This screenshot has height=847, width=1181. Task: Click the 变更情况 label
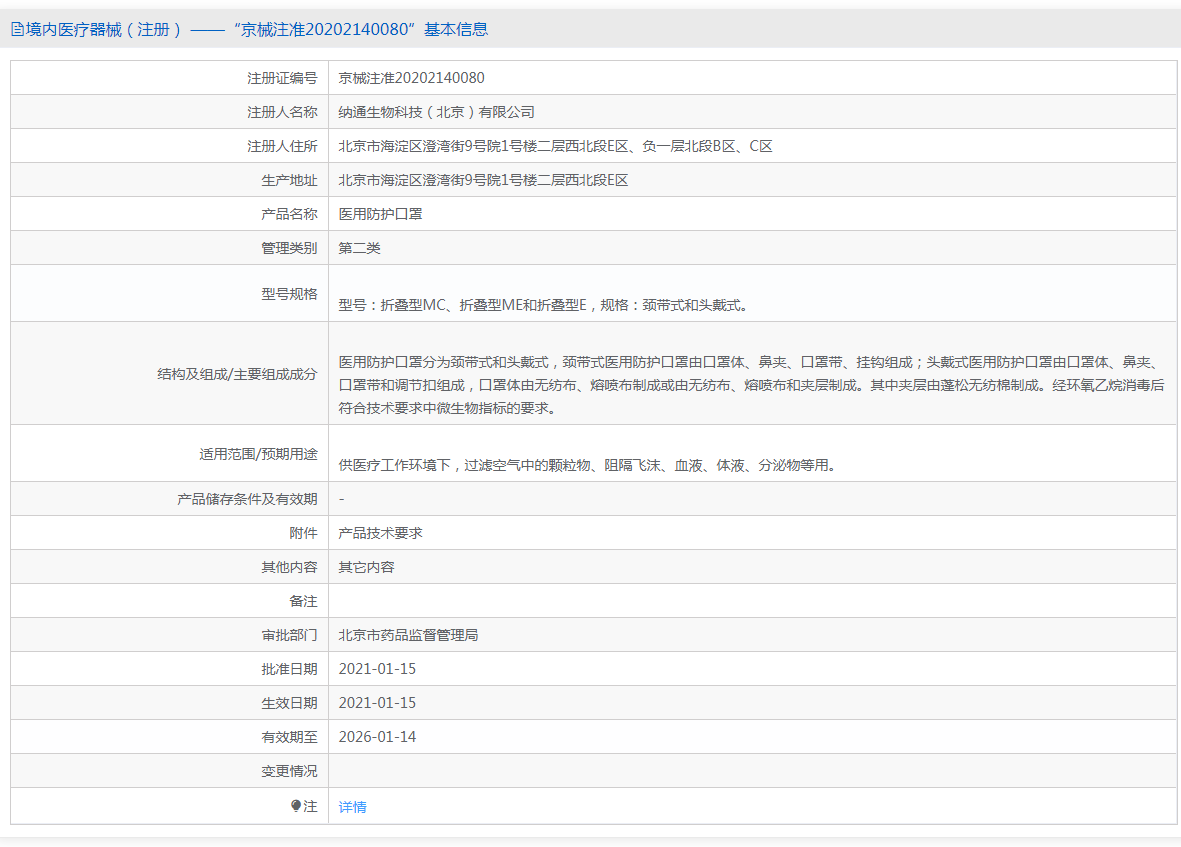[289, 771]
